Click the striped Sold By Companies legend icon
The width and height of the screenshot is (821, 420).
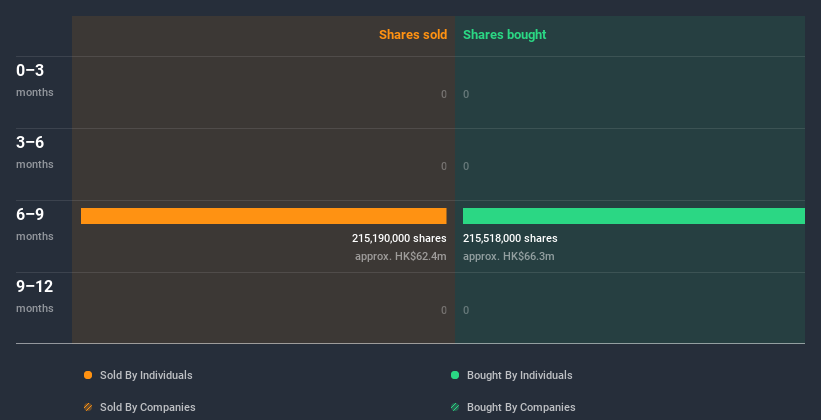pos(88,407)
